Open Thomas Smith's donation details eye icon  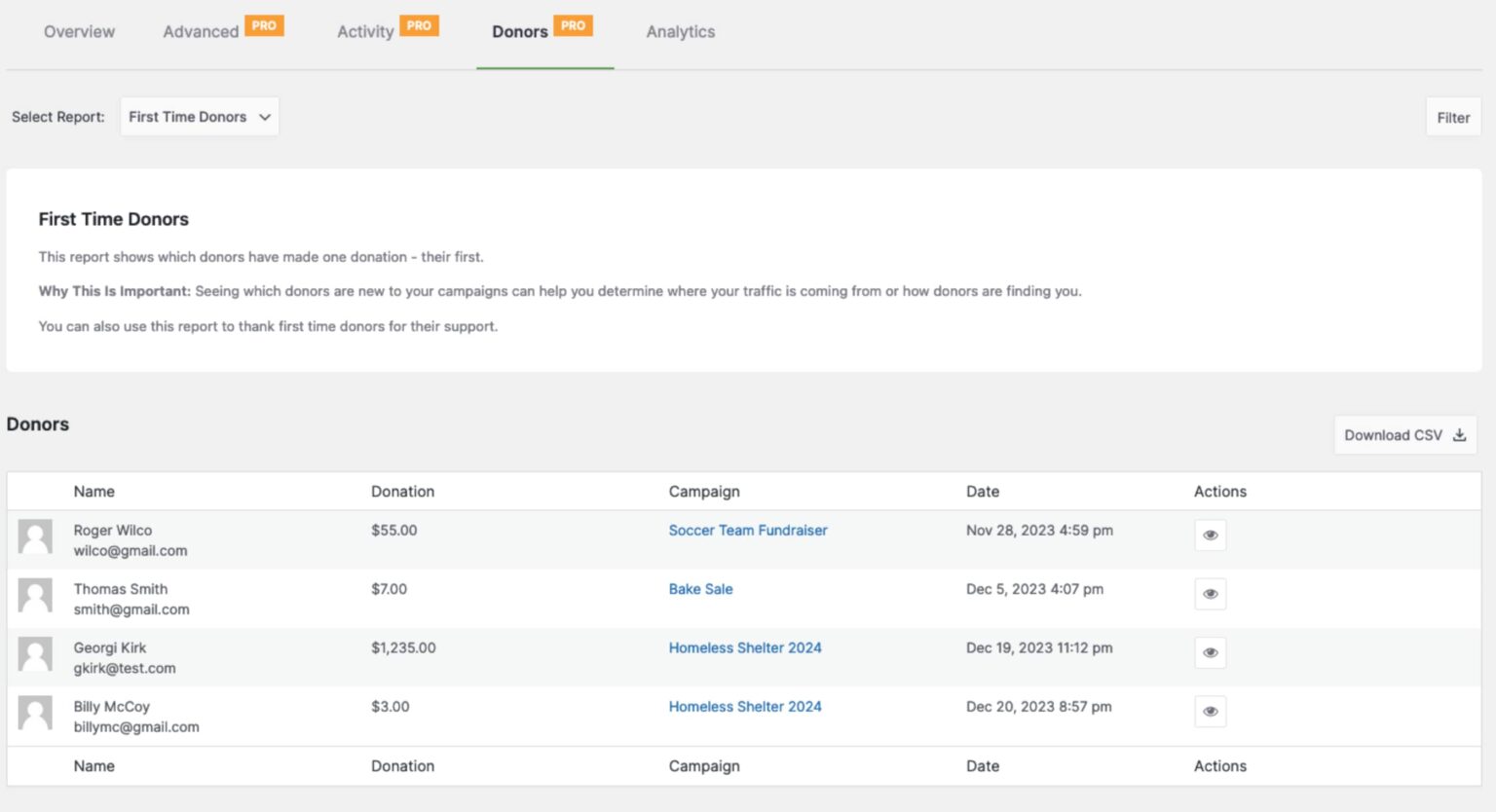(x=1210, y=593)
